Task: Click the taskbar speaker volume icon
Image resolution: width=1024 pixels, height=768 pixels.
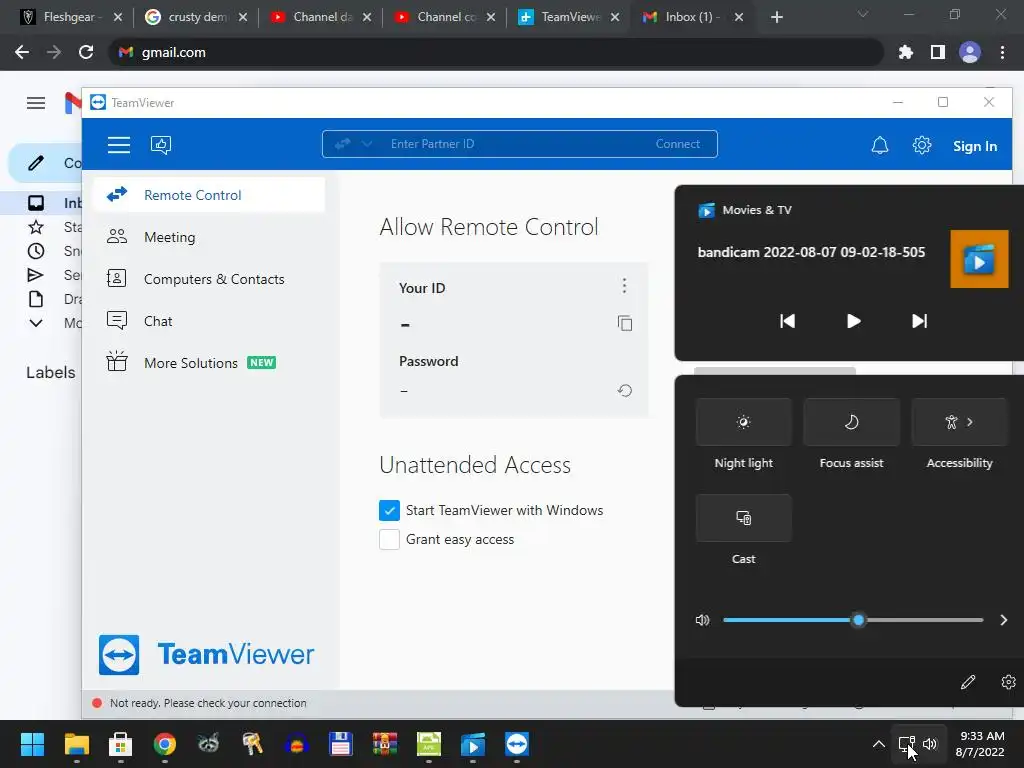Action: click(x=930, y=744)
